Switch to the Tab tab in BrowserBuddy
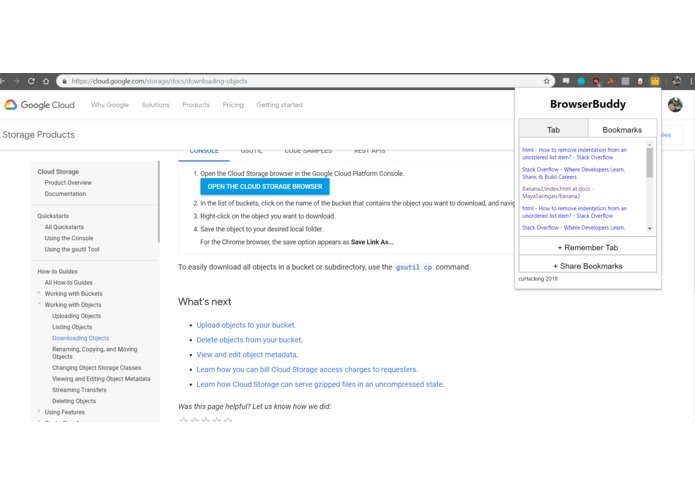Viewport: 695px width, 494px height. [x=553, y=129]
